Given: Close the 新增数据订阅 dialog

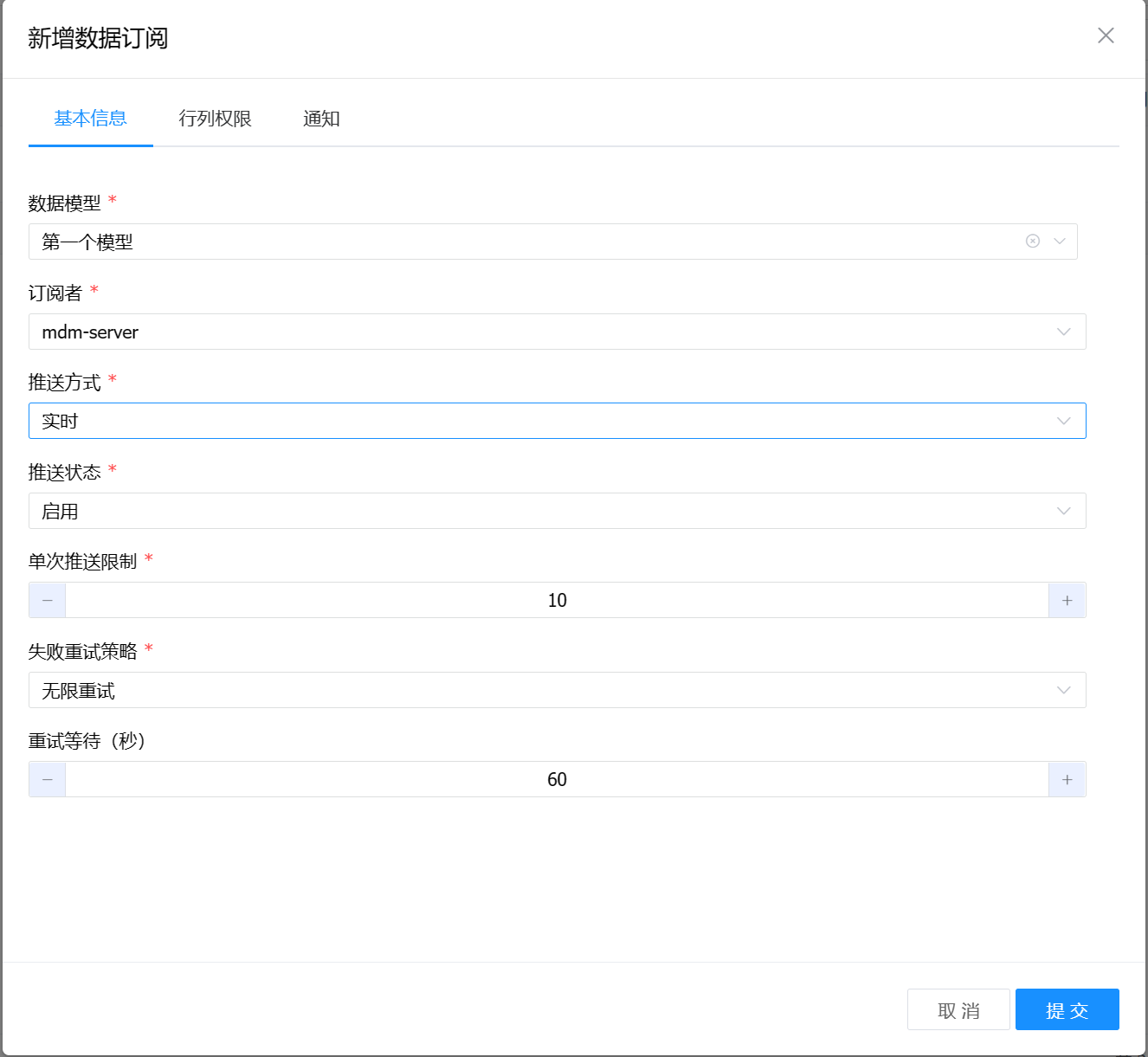Looking at the screenshot, I should [x=1106, y=35].
